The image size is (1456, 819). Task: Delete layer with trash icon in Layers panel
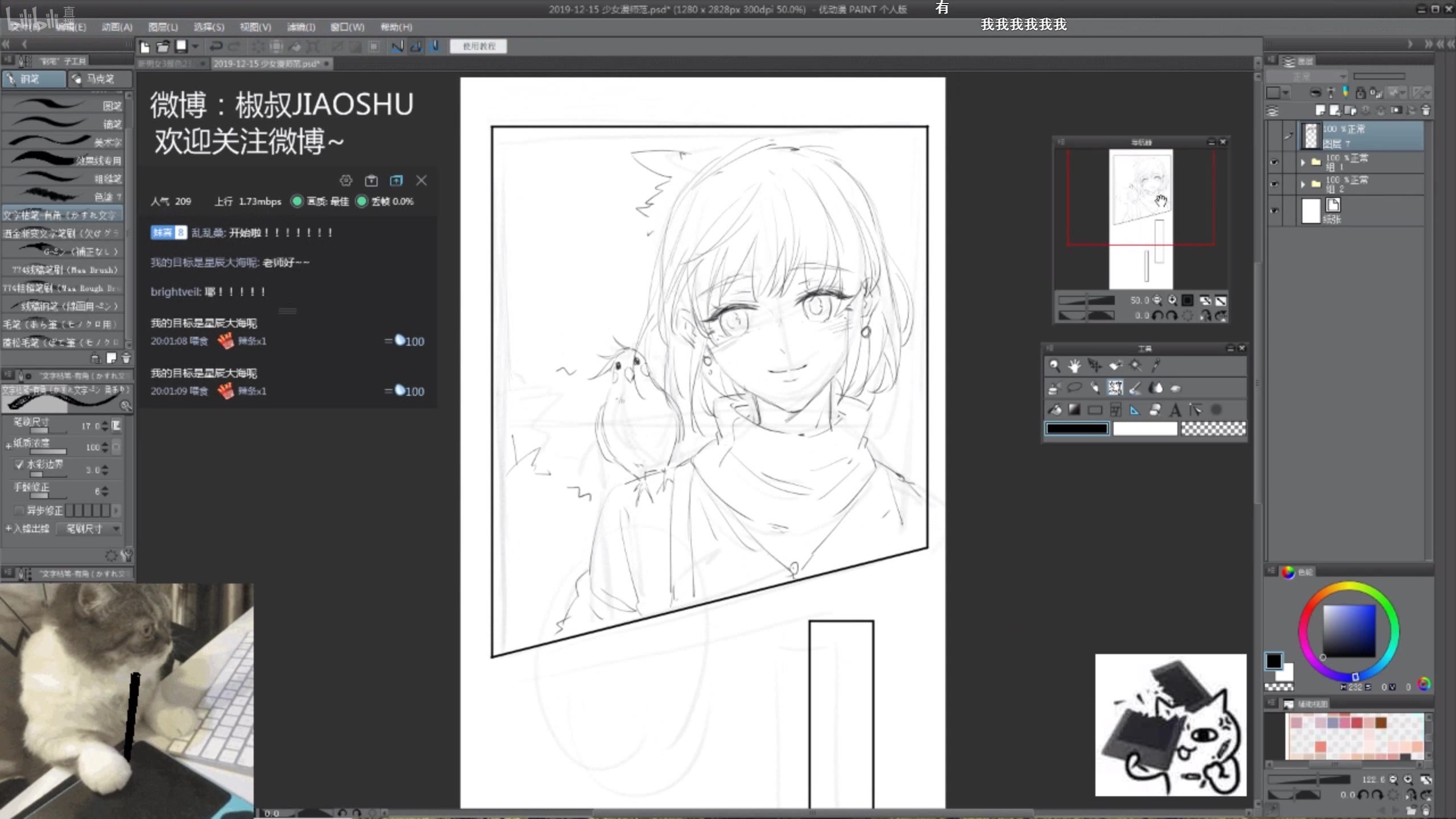tap(1426, 110)
